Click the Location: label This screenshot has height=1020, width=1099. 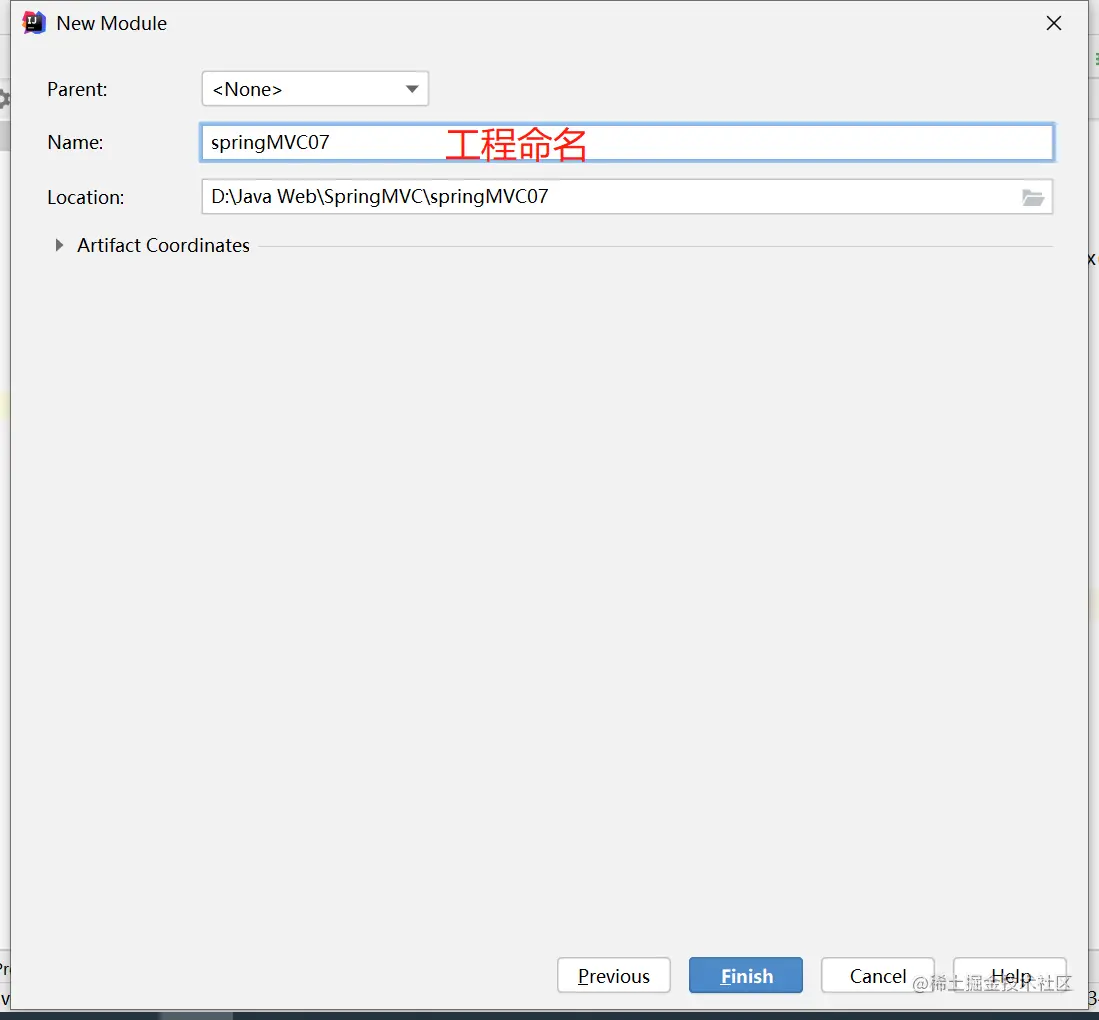86,198
